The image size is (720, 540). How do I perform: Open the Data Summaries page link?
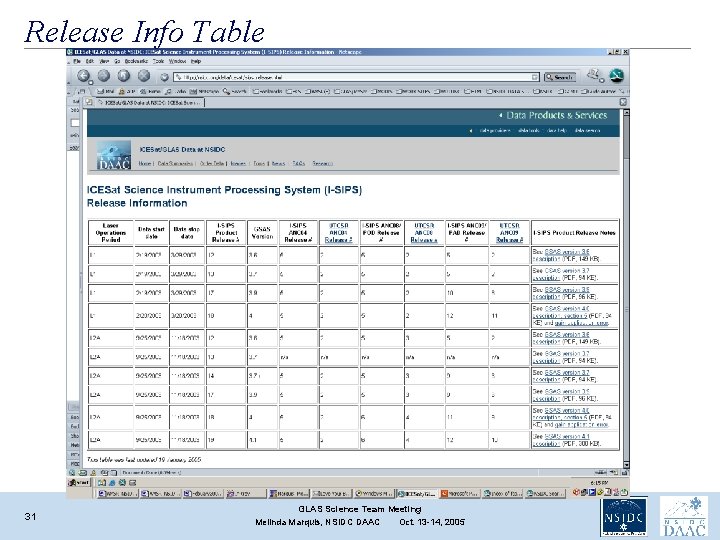click(175, 163)
